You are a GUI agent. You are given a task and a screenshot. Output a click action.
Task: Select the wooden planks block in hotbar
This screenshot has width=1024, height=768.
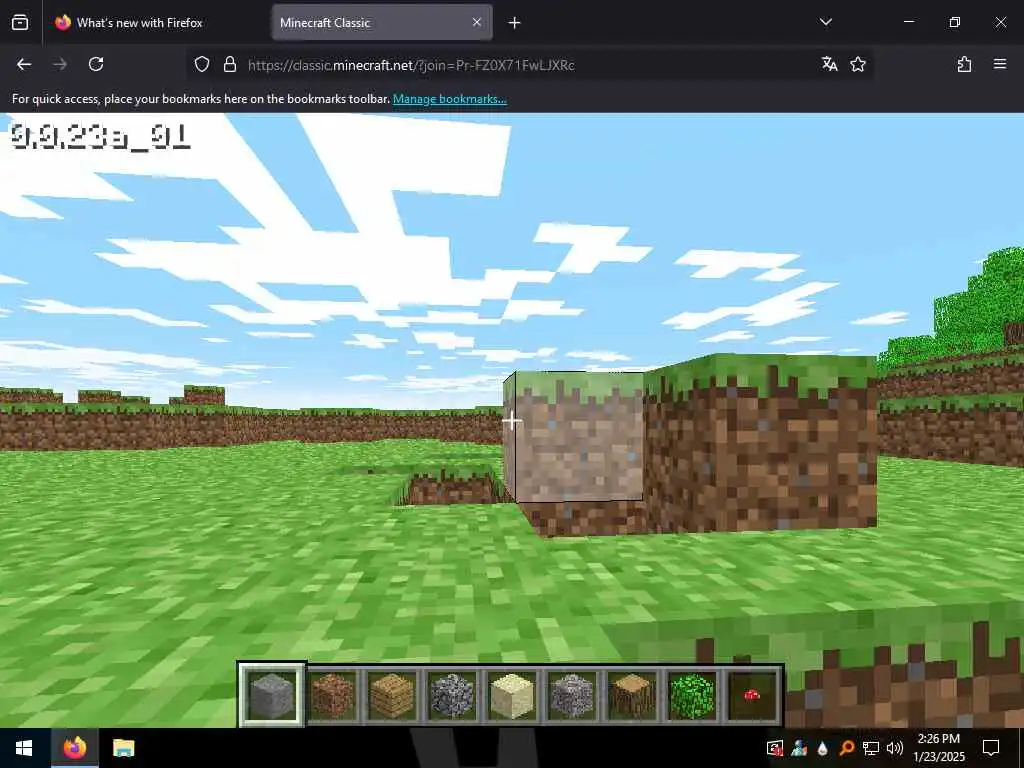coord(392,695)
